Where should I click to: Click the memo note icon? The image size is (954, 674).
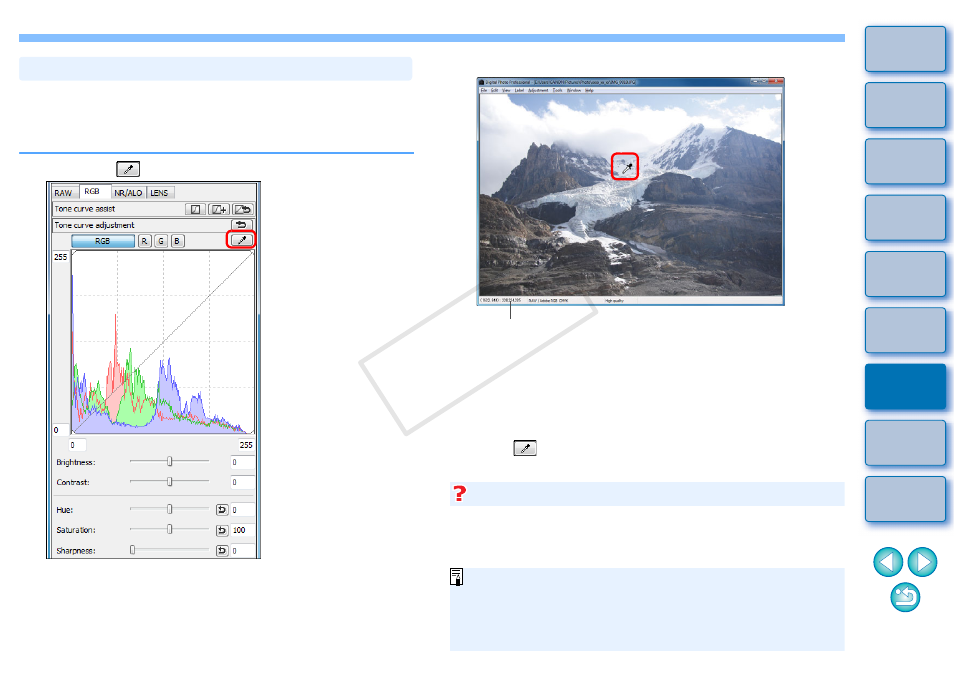click(x=456, y=577)
